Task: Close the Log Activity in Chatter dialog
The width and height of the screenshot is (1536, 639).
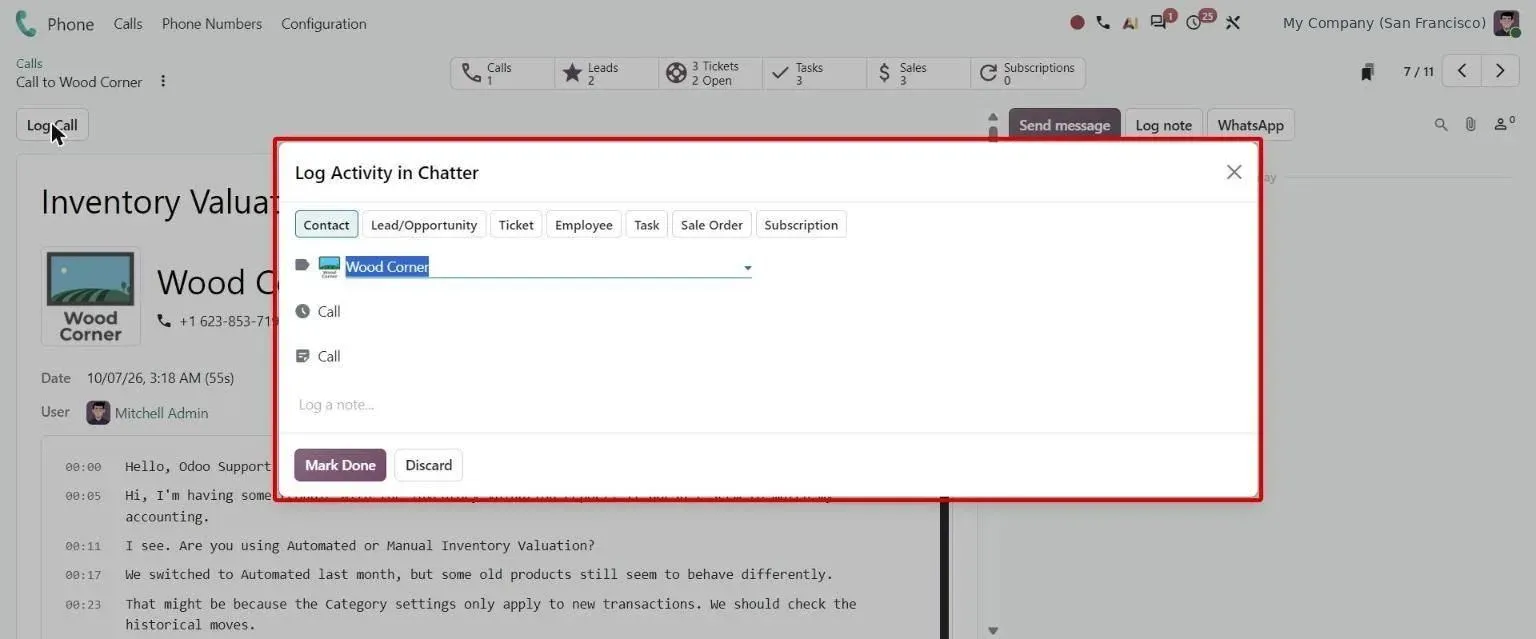Action: coord(1234,172)
